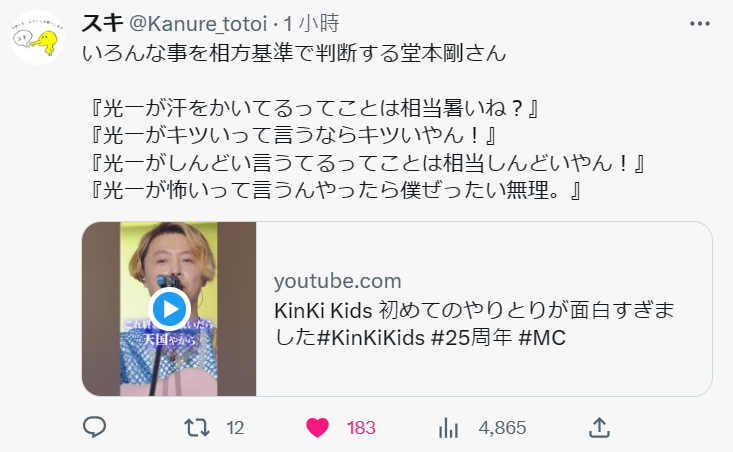733x452 pixels.
Task: Open the share upload arrow icon
Action: pos(599,427)
